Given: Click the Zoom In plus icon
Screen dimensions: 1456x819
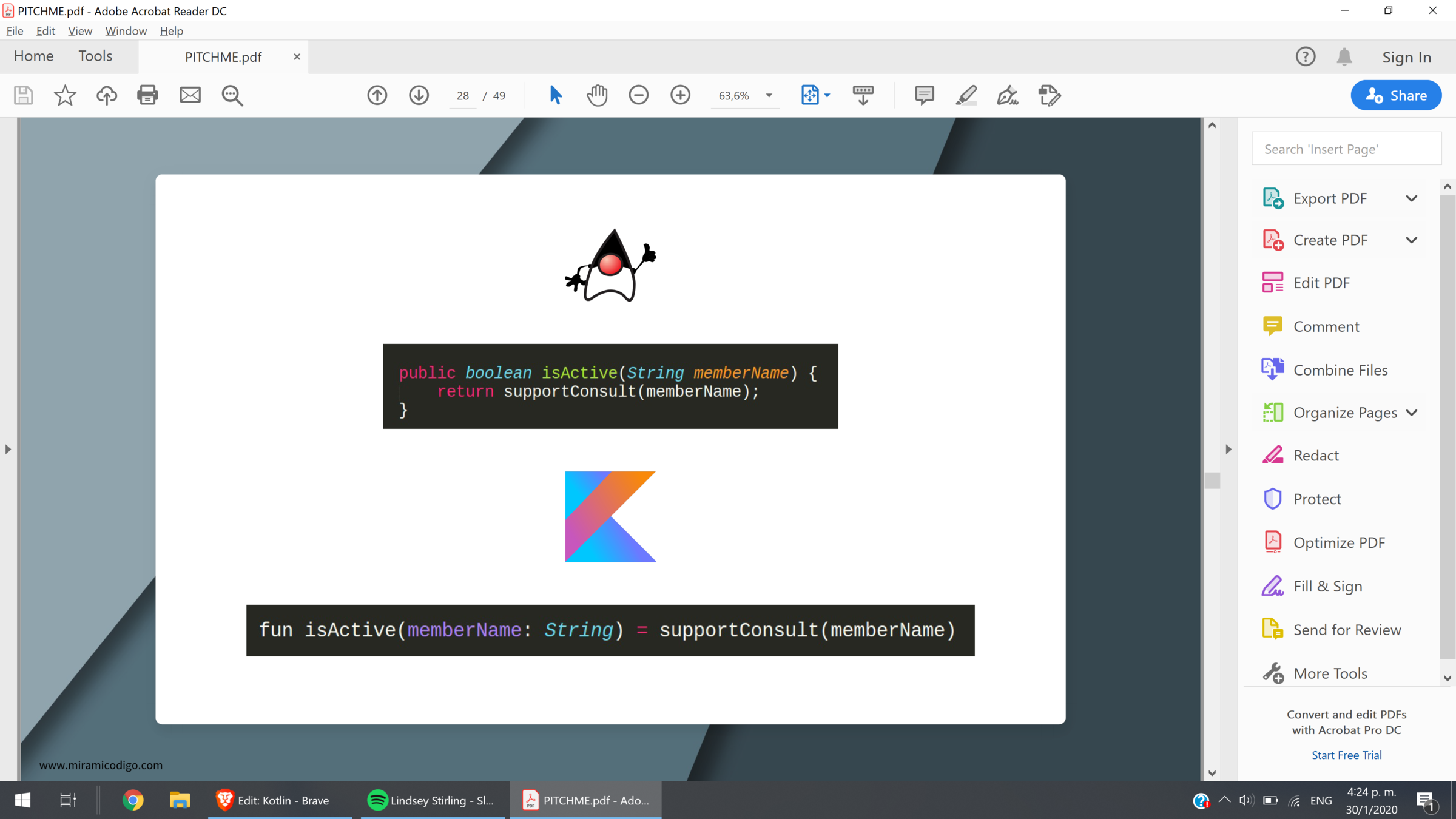Looking at the screenshot, I should tap(680, 95).
